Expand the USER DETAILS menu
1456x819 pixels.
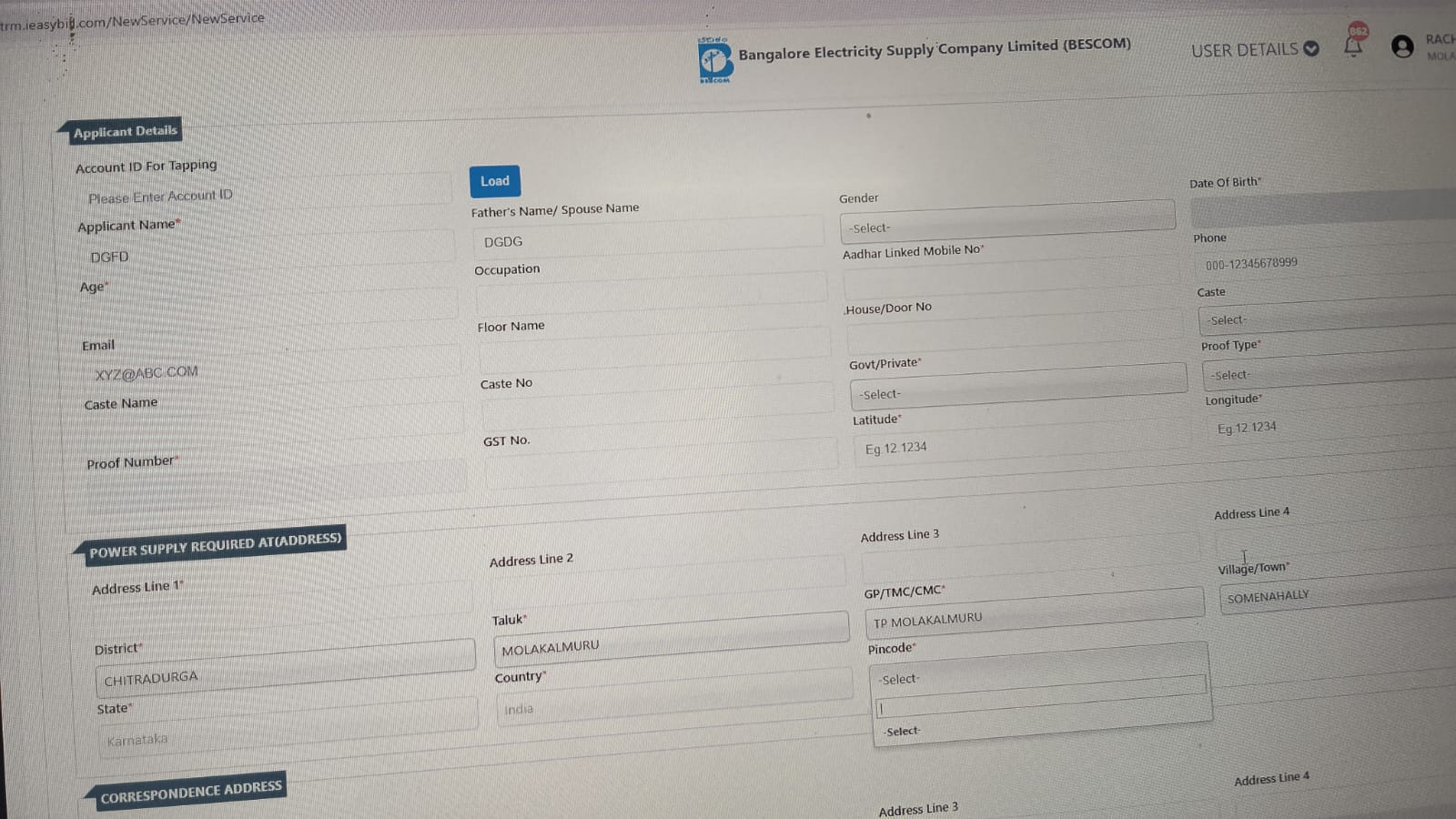tap(1255, 49)
